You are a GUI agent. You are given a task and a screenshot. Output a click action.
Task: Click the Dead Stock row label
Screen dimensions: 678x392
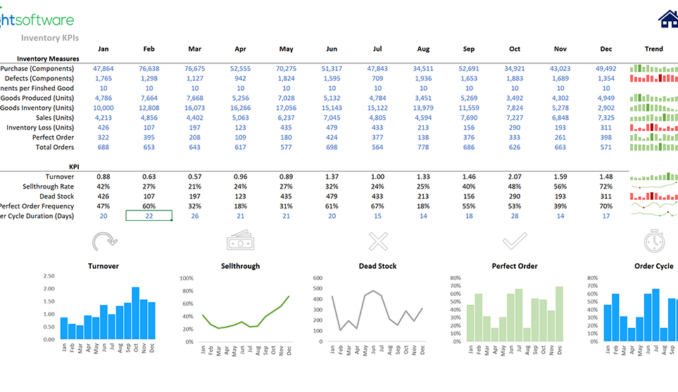(x=57, y=196)
